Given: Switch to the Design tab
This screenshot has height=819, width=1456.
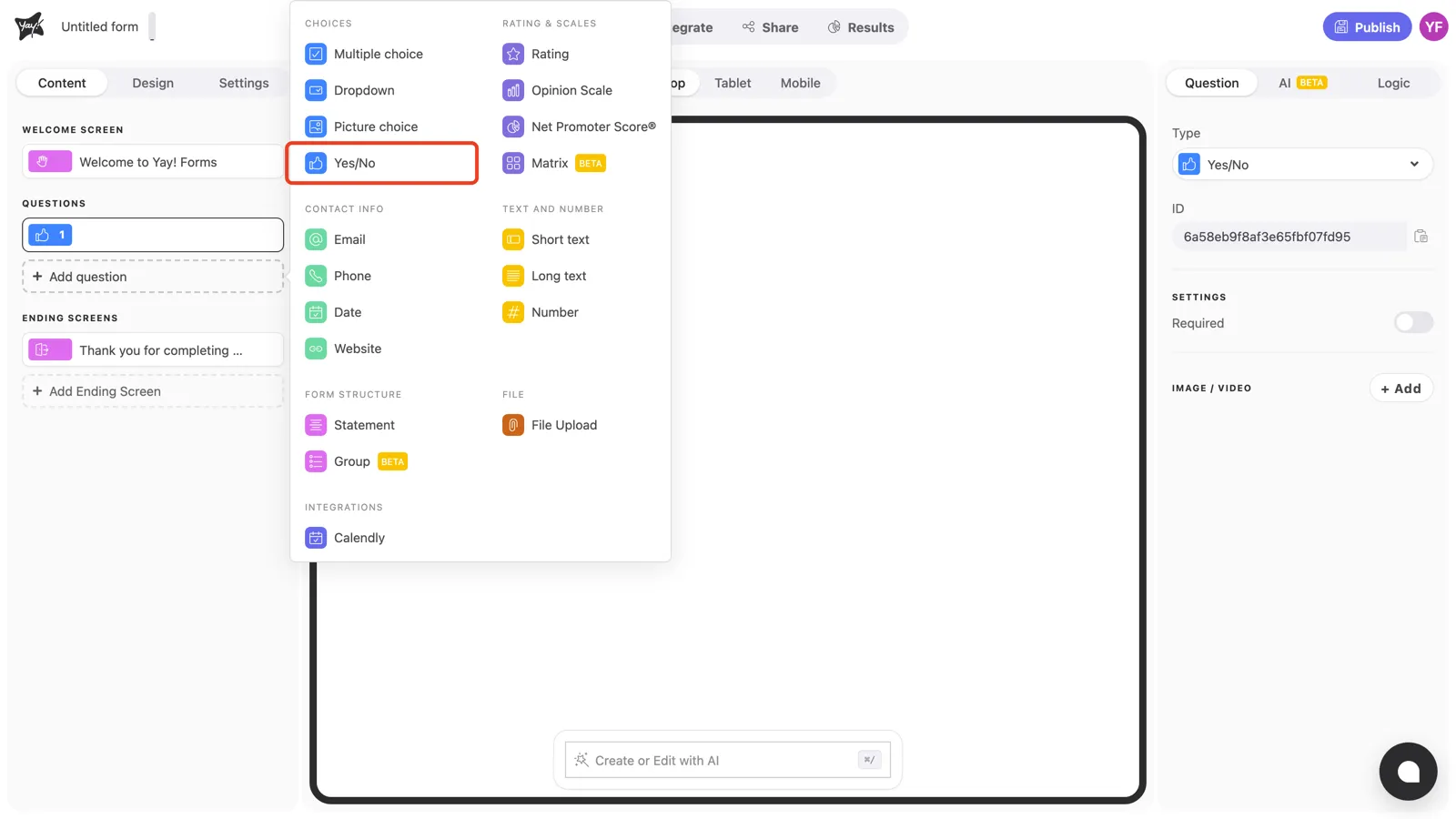Looking at the screenshot, I should [x=153, y=83].
